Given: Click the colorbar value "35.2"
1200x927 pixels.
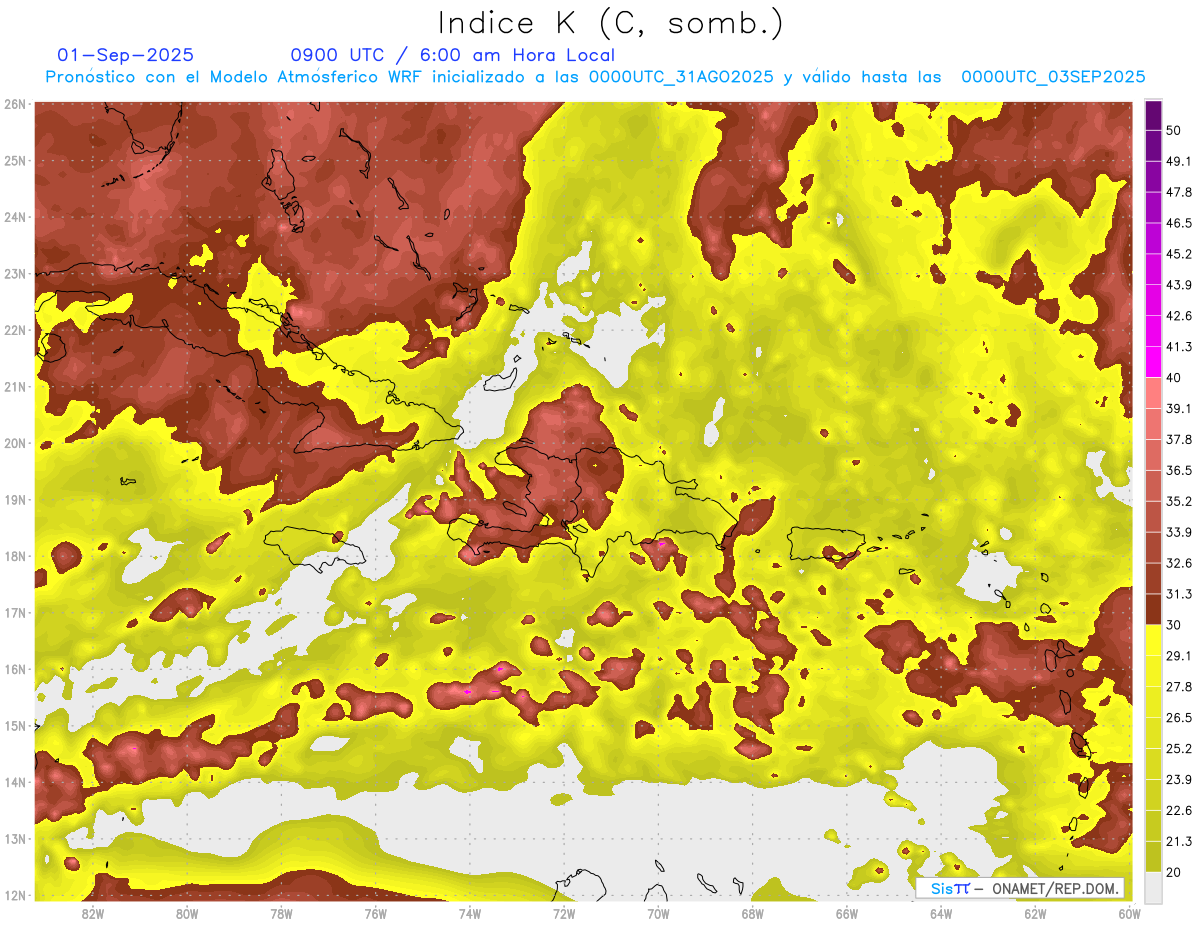Looking at the screenshot, I should coord(1178,501).
